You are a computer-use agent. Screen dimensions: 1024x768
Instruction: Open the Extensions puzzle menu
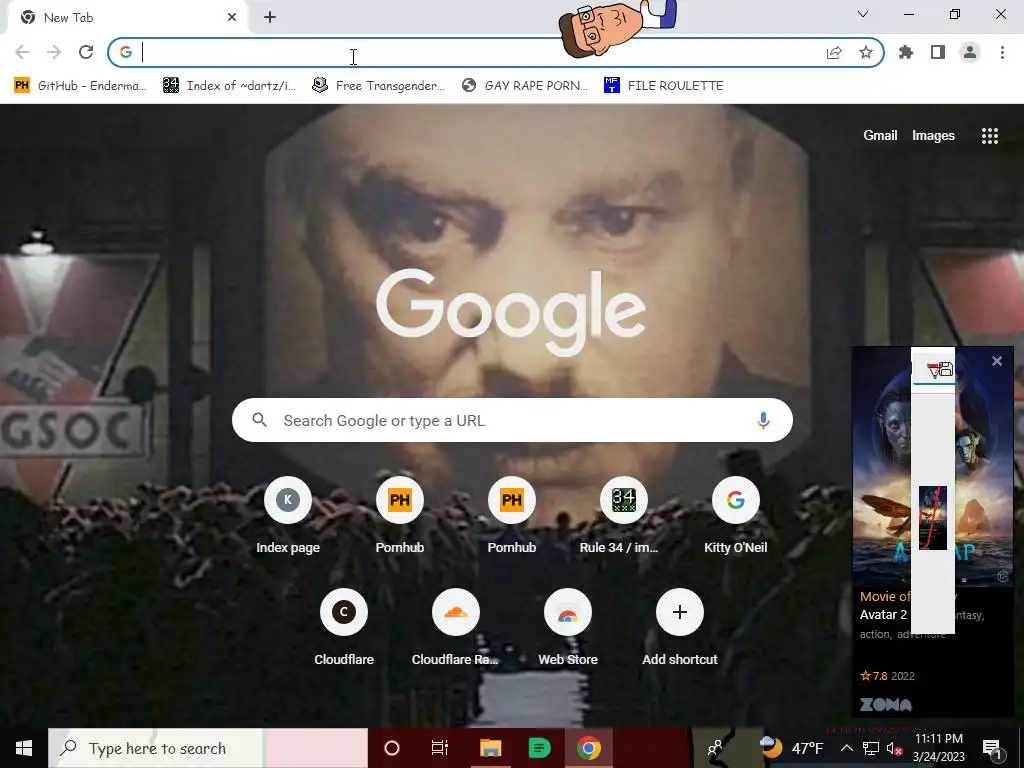[906, 52]
